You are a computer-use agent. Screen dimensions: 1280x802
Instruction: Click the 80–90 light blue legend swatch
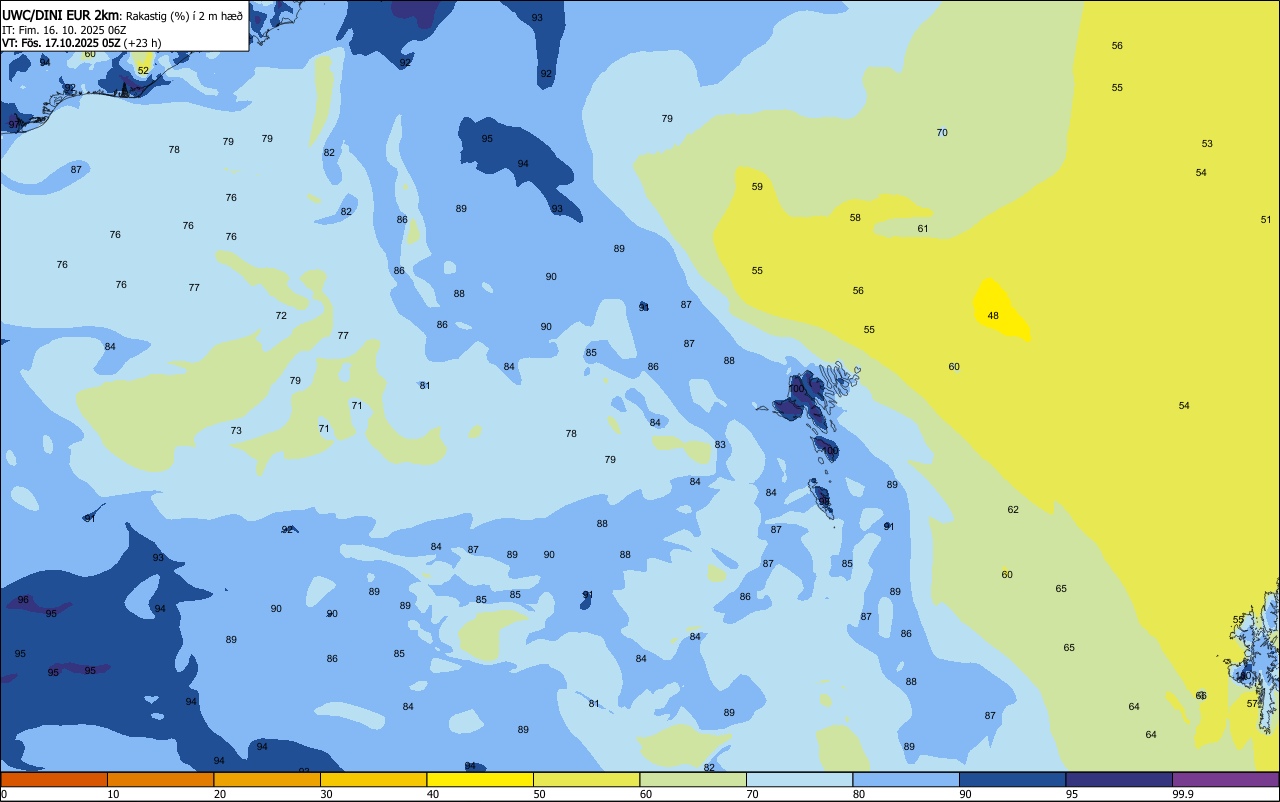click(x=906, y=779)
